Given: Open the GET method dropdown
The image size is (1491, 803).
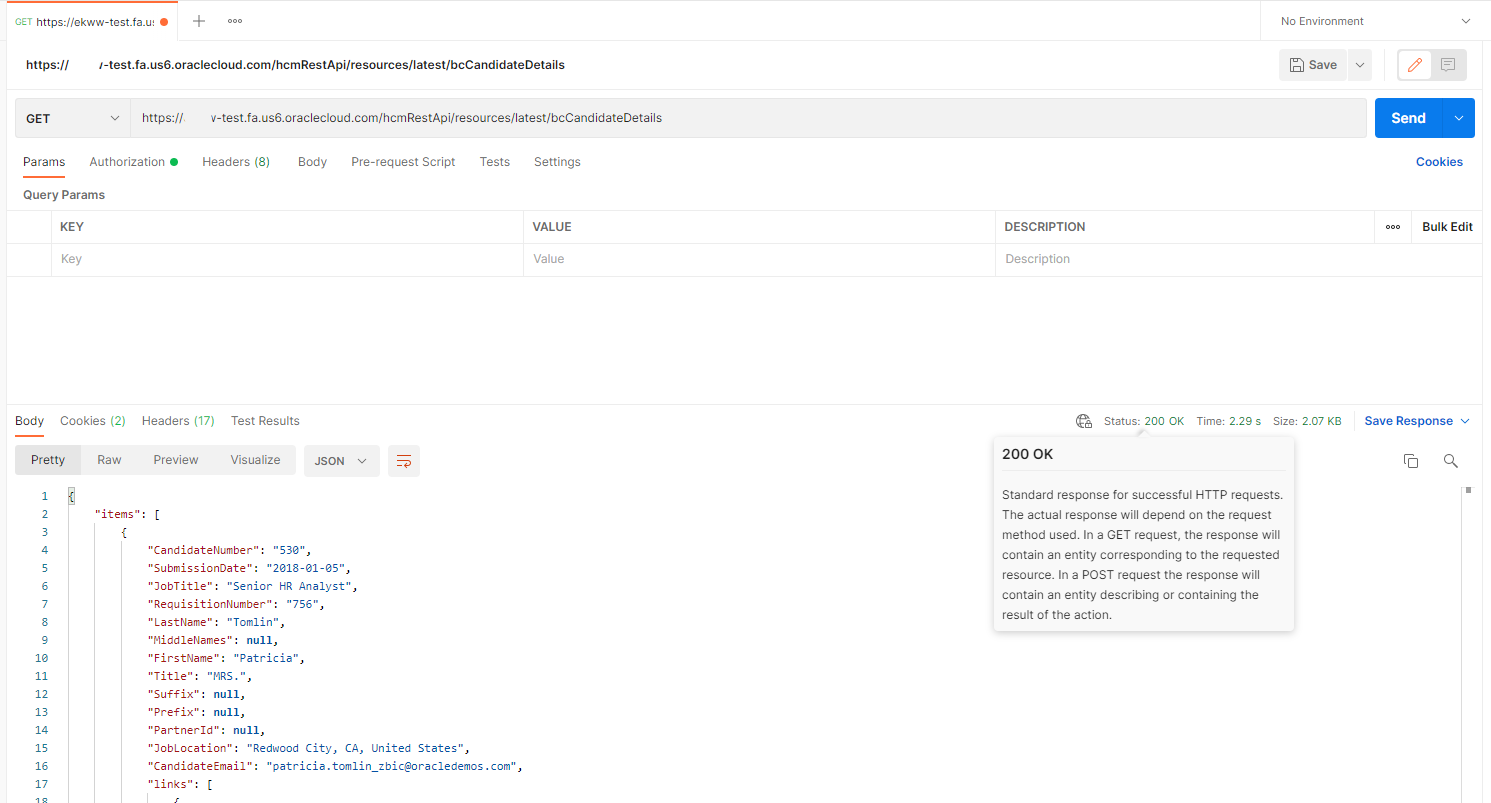Looking at the screenshot, I should 70,117.
